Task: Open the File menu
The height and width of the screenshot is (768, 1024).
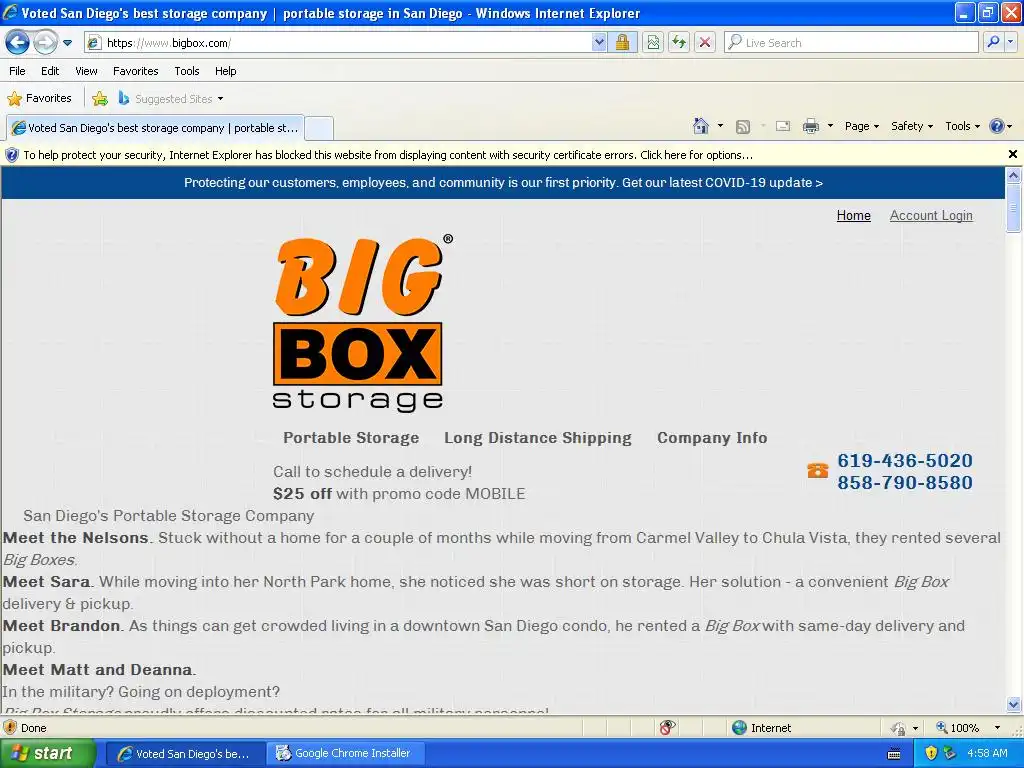Action: [18, 71]
